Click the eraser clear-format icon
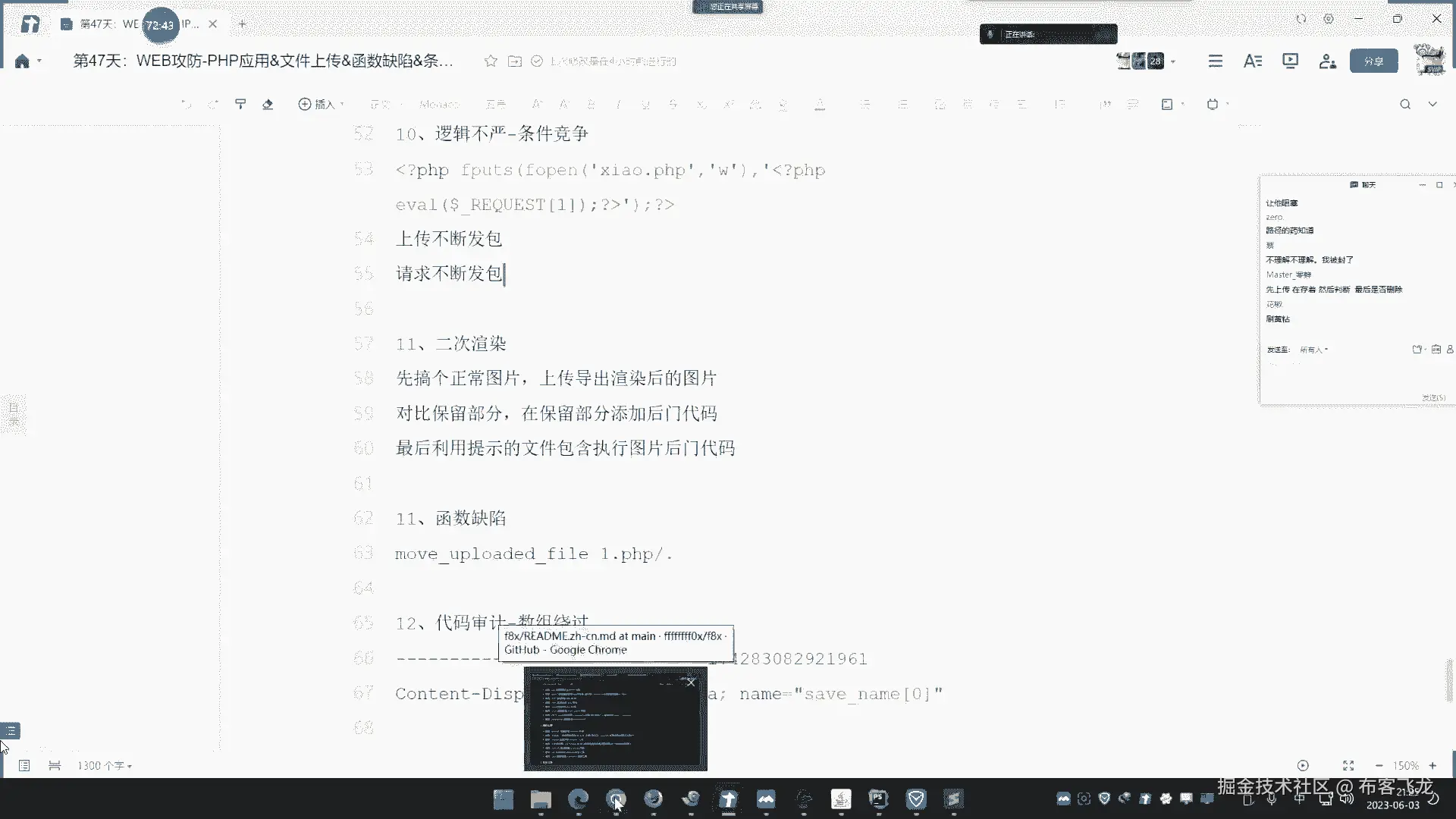The width and height of the screenshot is (1456, 819). (268, 104)
